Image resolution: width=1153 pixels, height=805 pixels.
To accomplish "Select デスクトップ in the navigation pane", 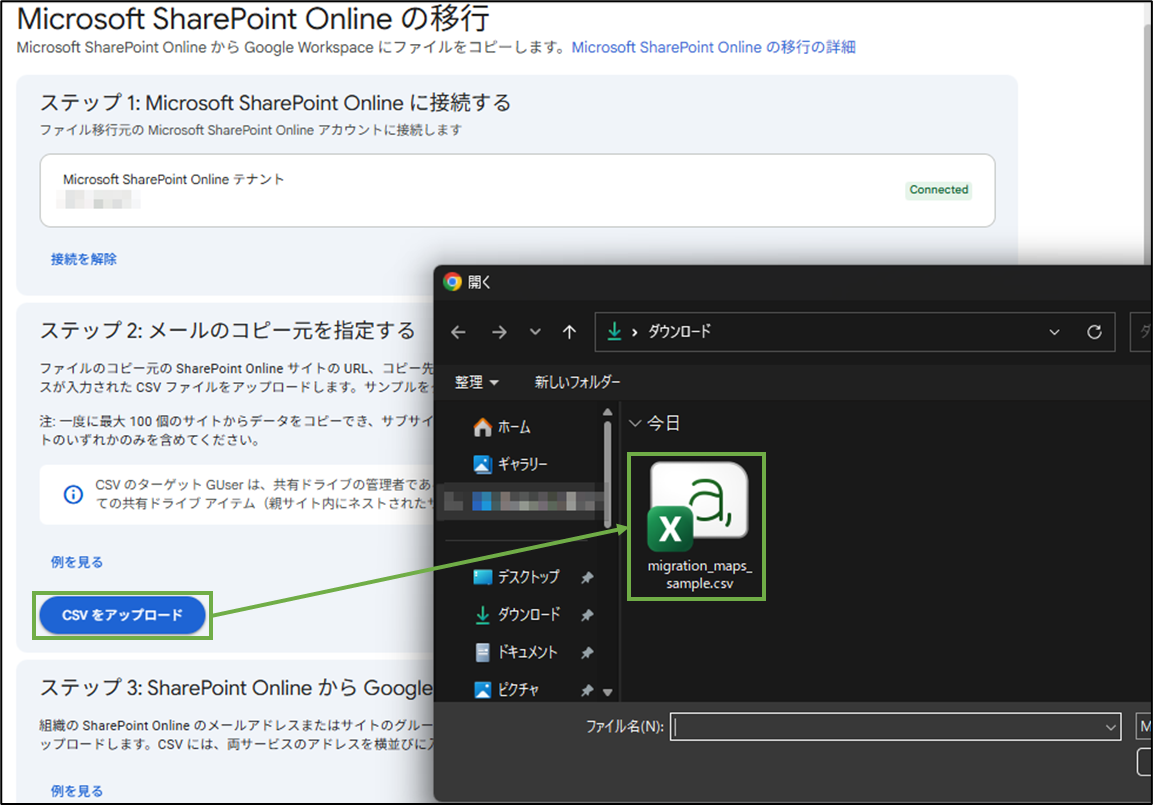I will [517, 577].
